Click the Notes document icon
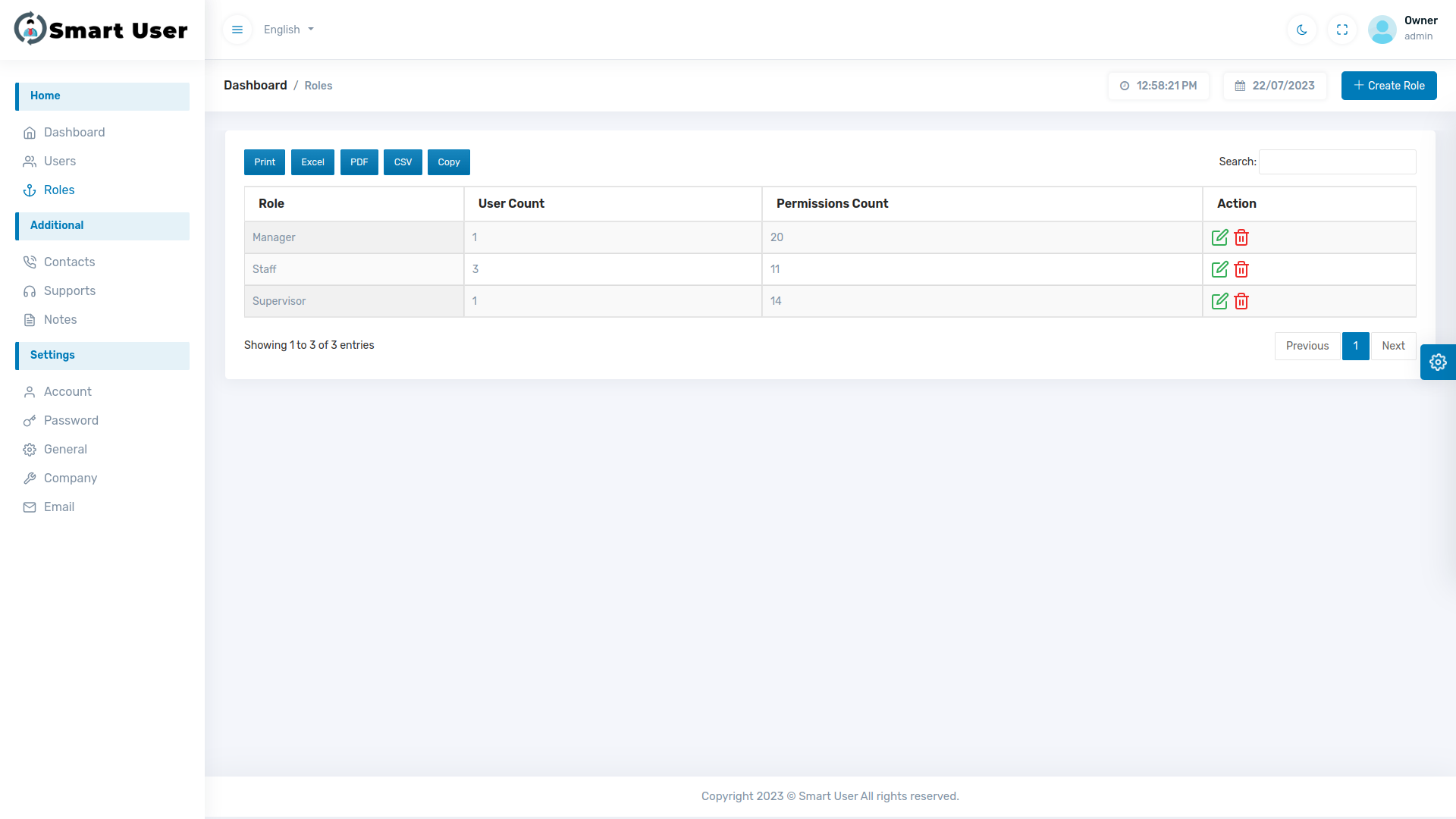 (x=30, y=319)
